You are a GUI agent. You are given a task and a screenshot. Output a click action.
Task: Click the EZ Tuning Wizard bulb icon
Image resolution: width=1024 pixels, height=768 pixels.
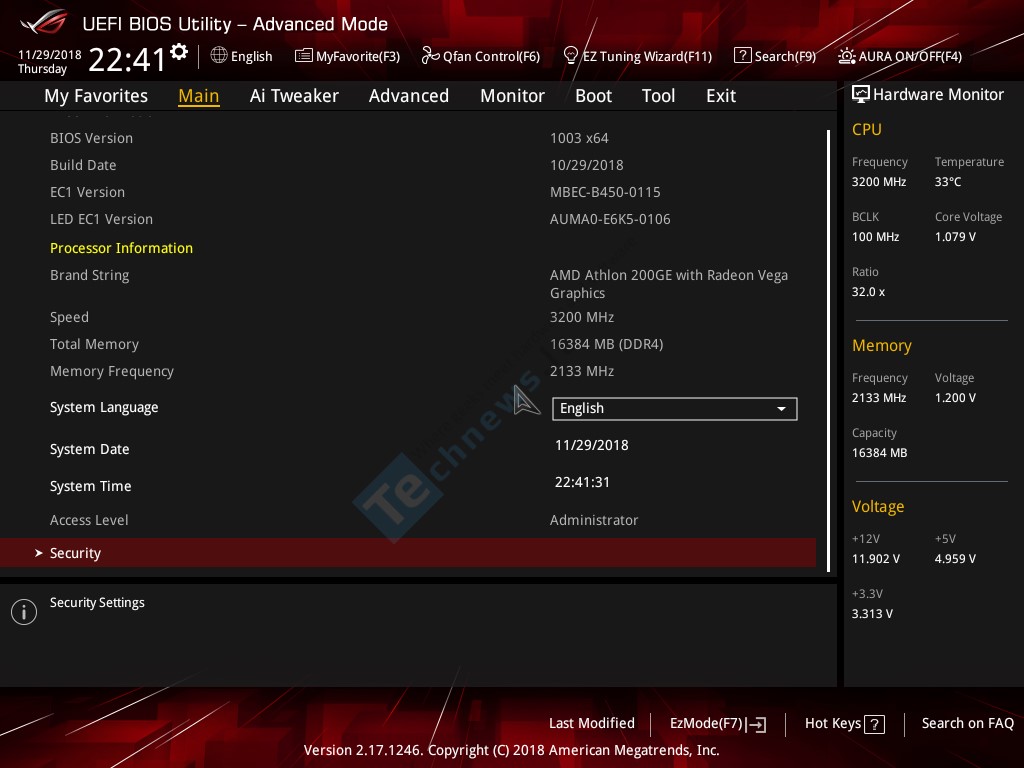[x=570, y=56]
